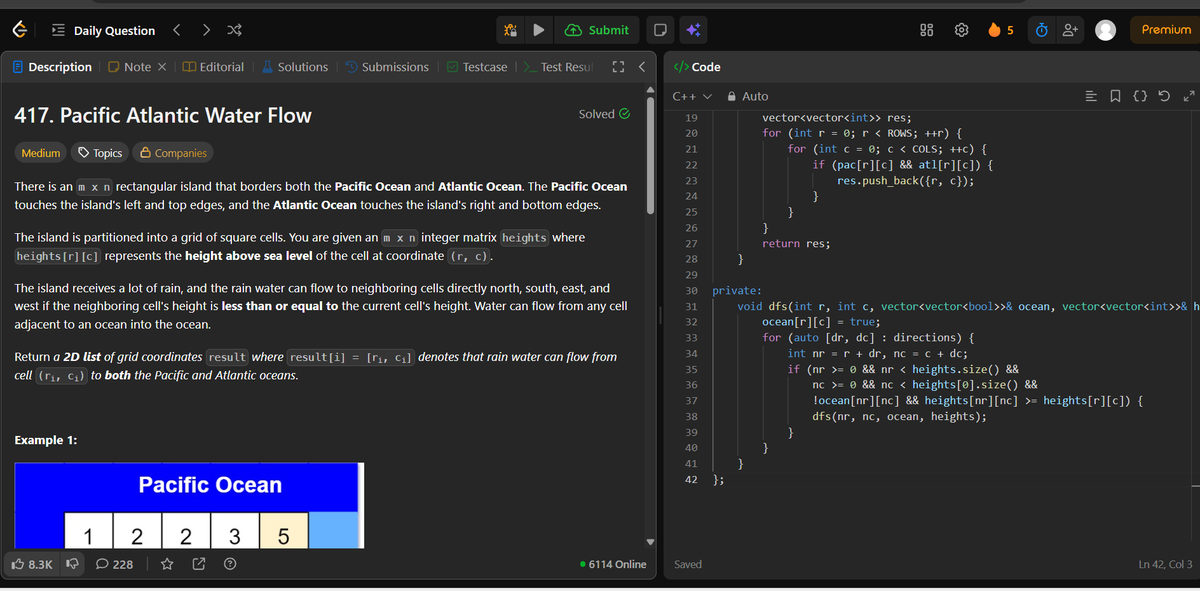Switch to the Description tab

[x=52, y=67]
